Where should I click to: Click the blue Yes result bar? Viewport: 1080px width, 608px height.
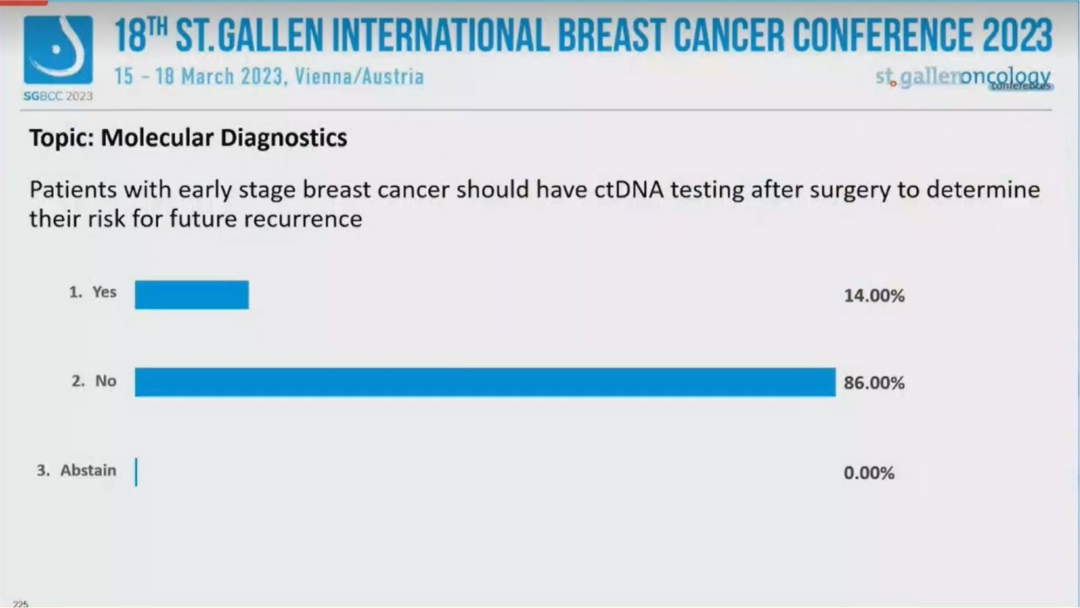click(x=191, y=295)
